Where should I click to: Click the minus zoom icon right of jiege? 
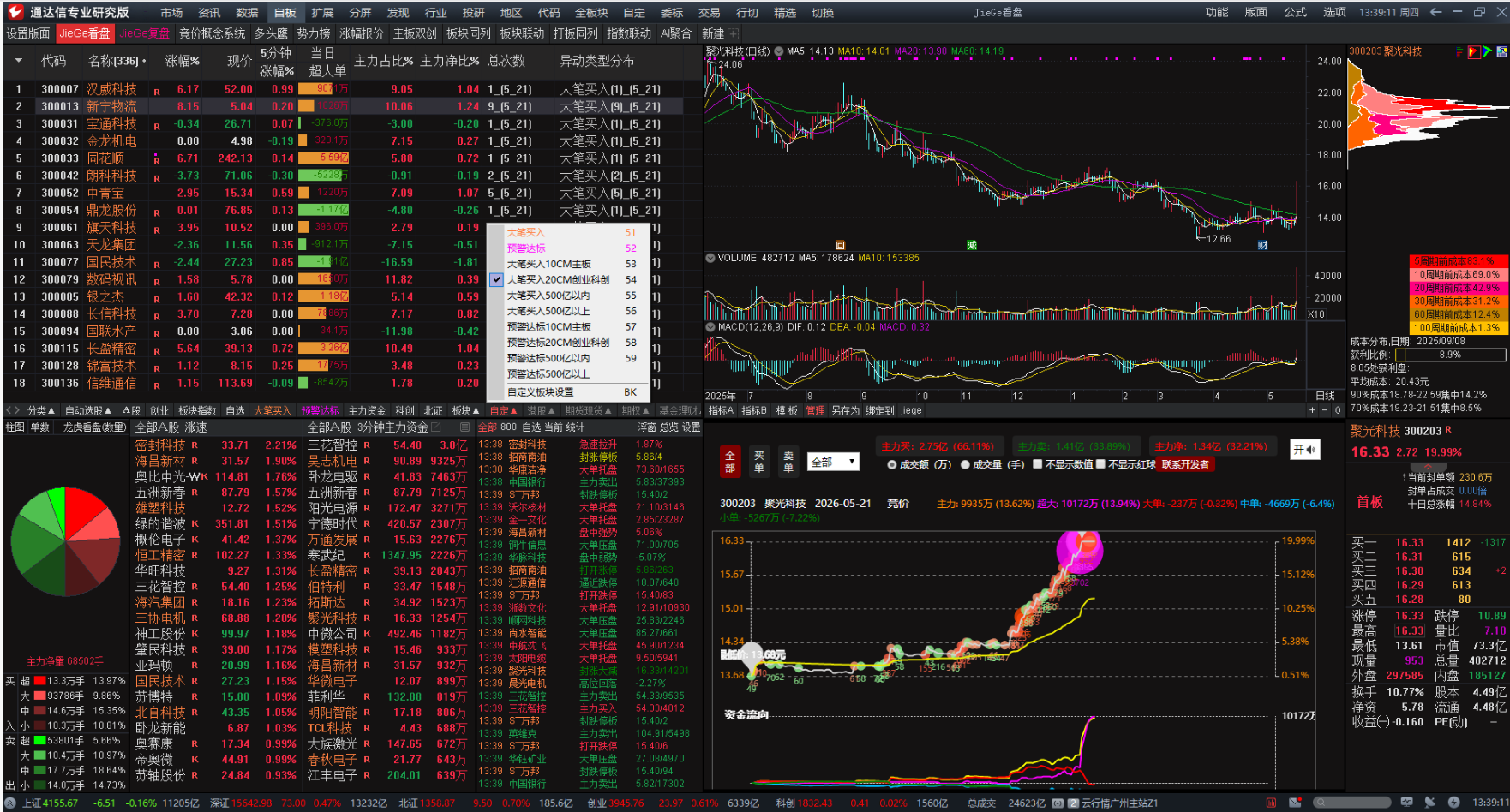tap(1324, 410)
